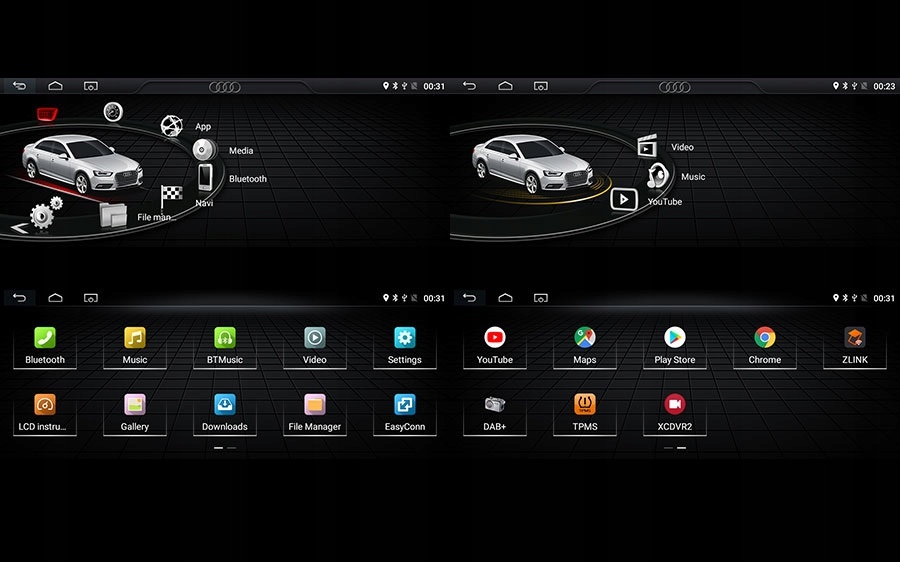Open the Bluetooth phone icon in car menu
Image resolution: width=900 pixels, height=562 pixels.
(205, 177)
